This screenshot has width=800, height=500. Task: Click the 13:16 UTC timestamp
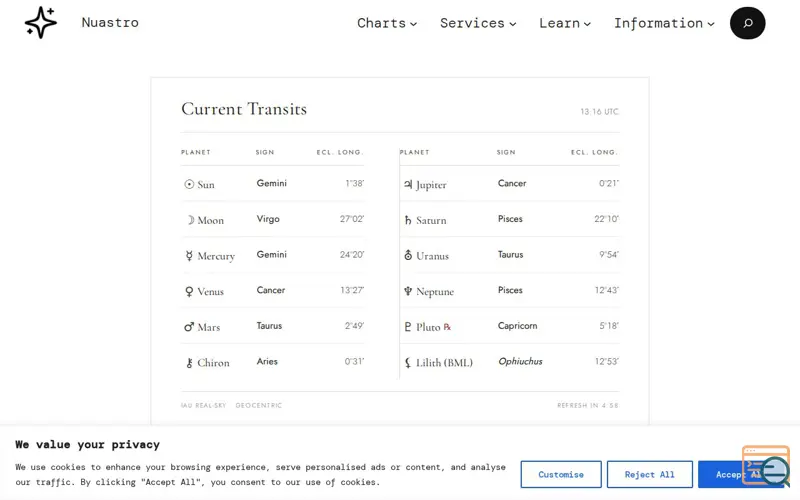(x=599, y=111)
